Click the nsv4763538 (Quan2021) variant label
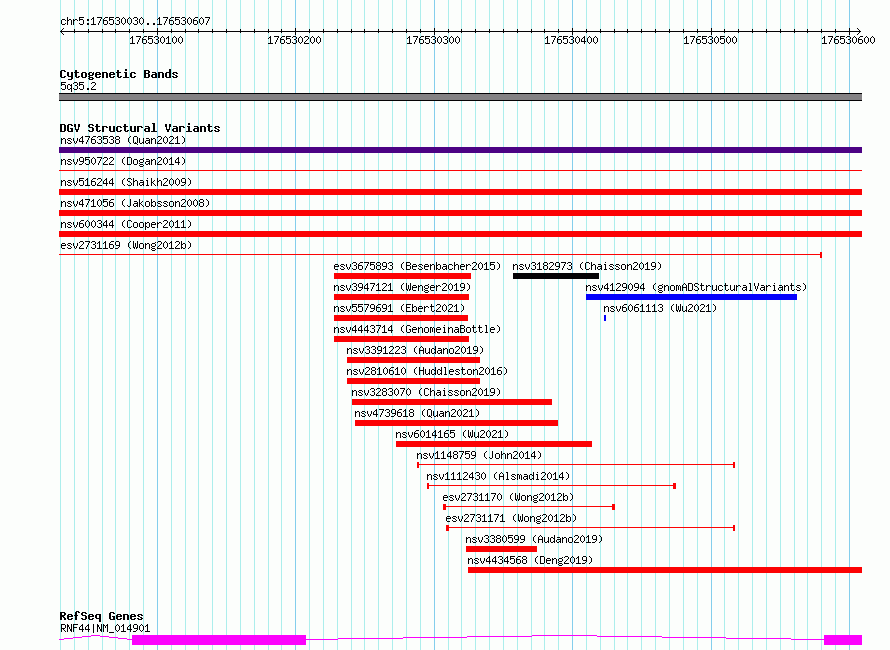The width and height of the screenshot is (890, 650). pyautogui.click(x=123, y=140)
